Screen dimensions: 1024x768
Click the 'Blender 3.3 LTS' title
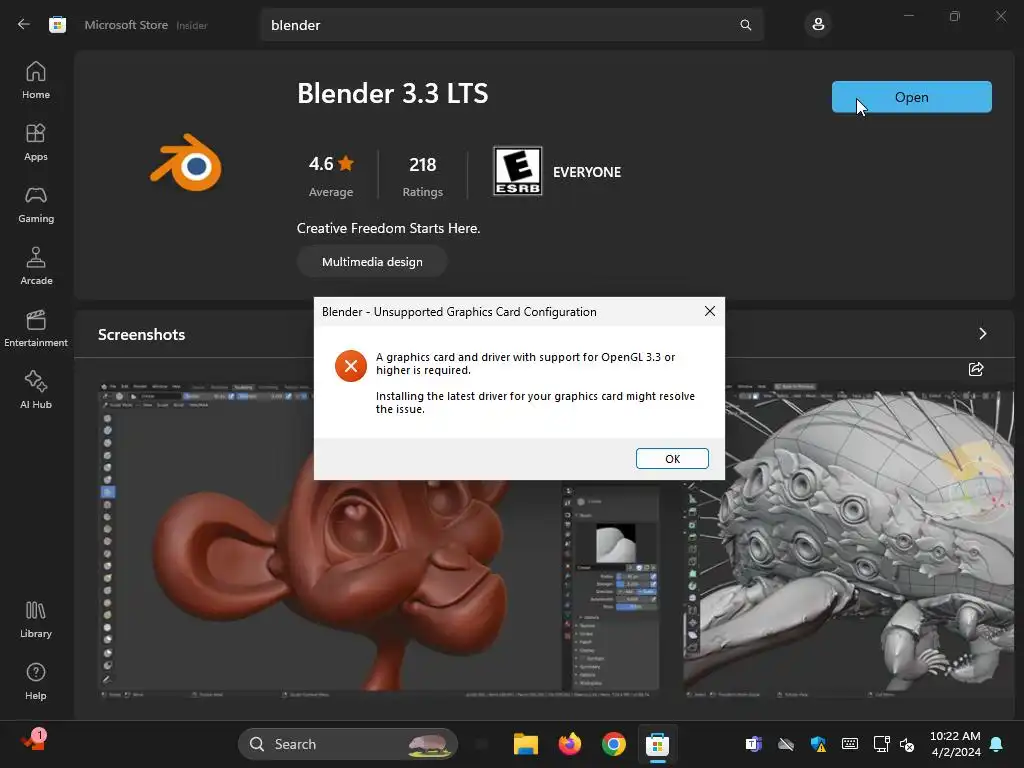point(392,93)
